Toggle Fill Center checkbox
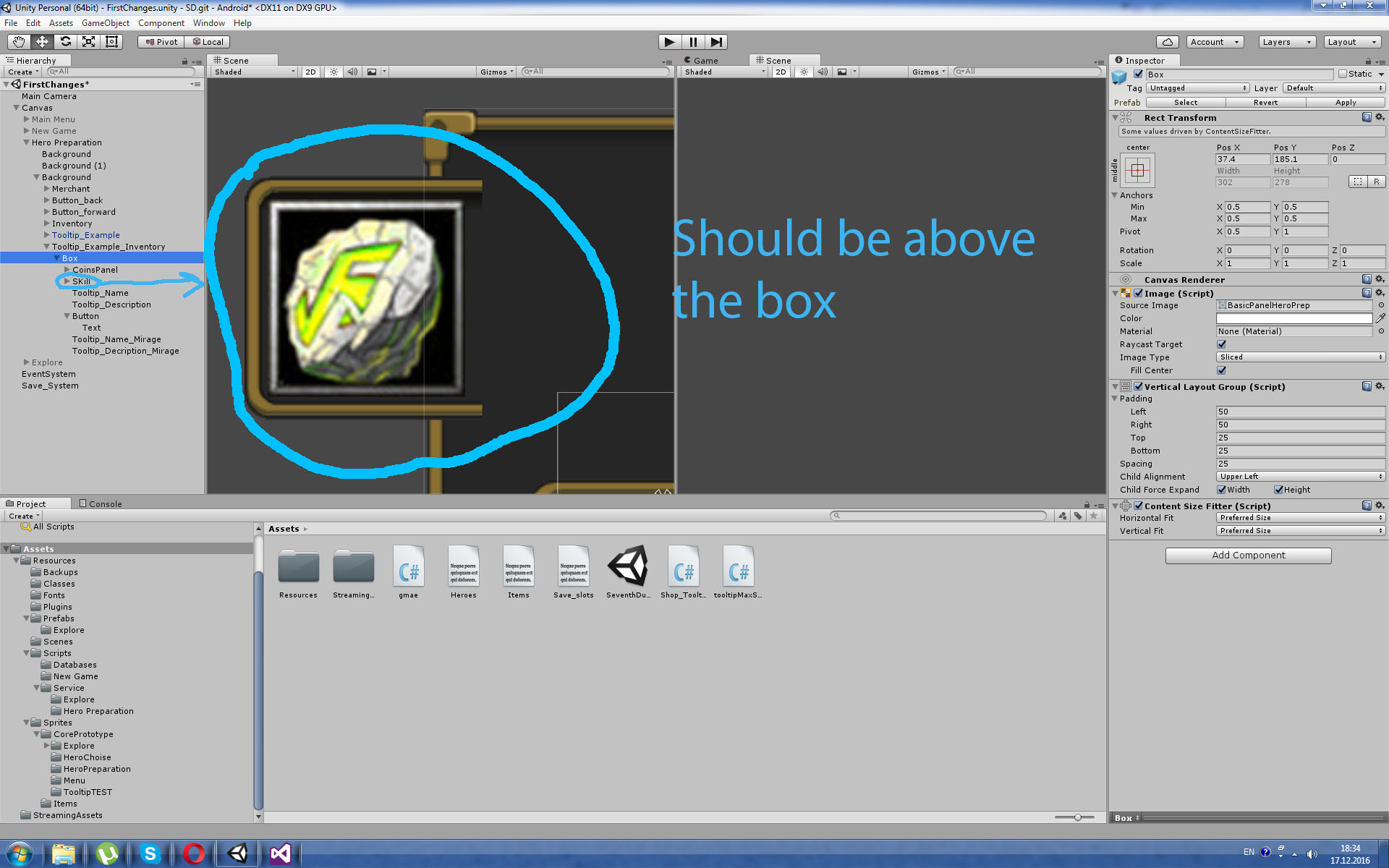 (x=1222, y=370)
